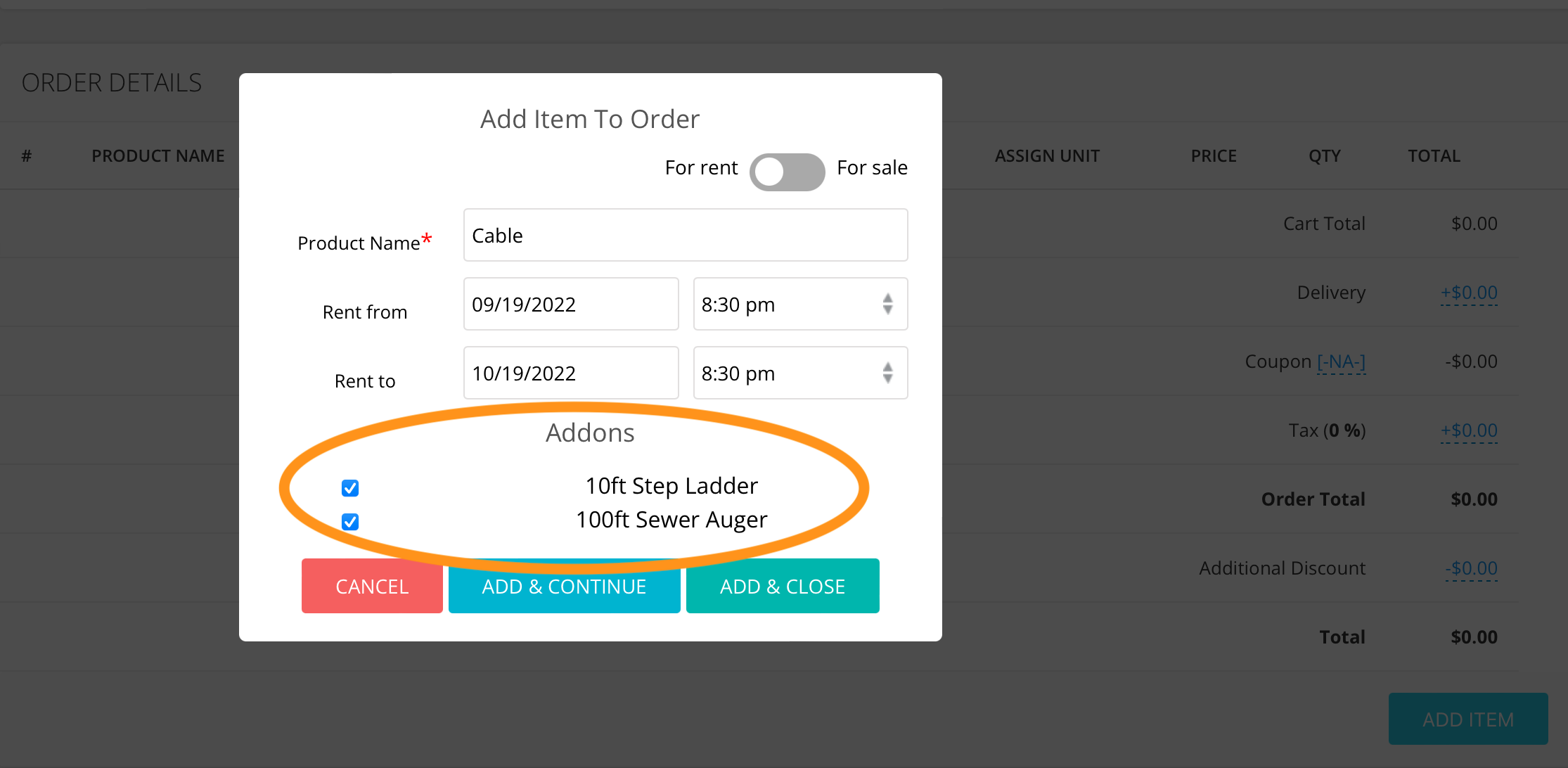The width and height of the screenshot is (1568, 768).
Task: Open the Rent to time stepper
Action: 887,373
